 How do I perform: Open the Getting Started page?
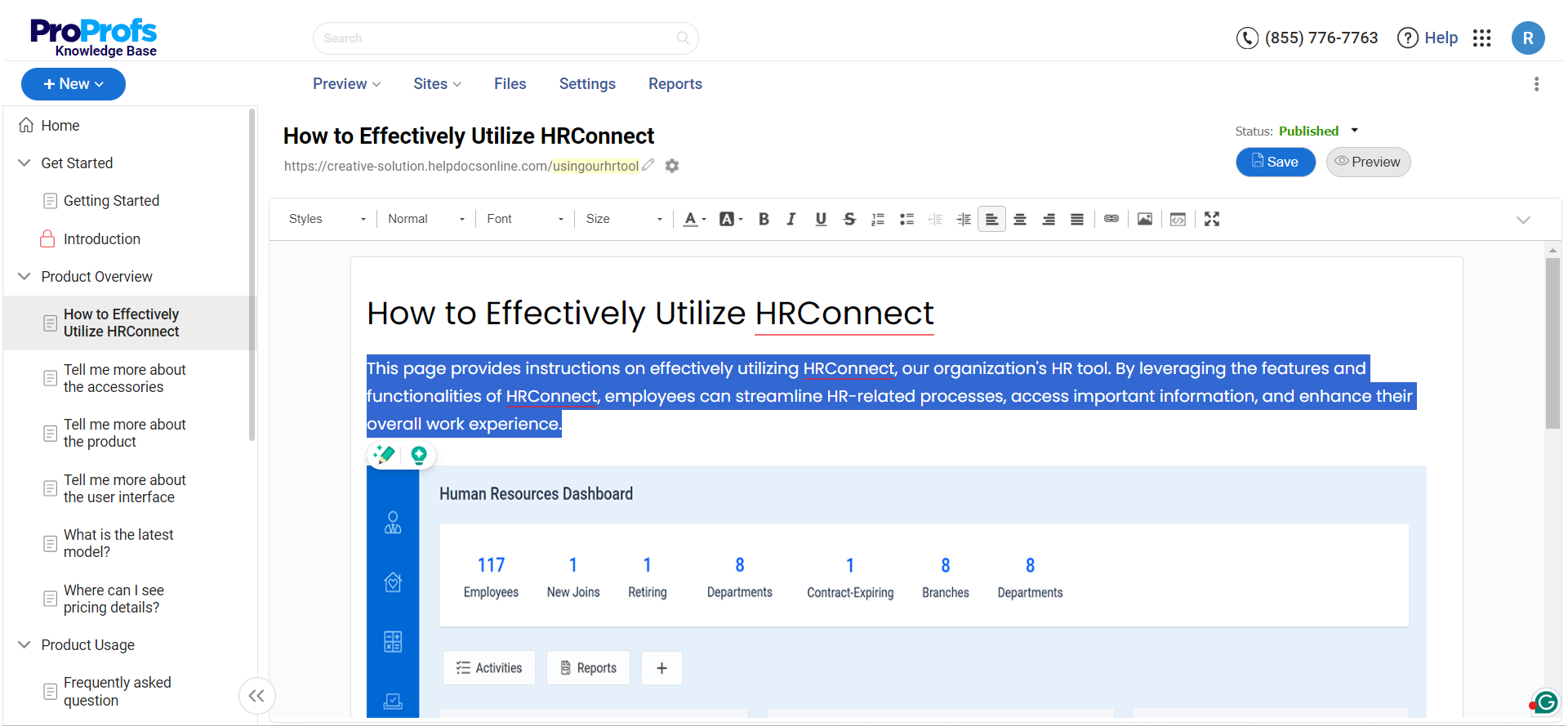point(111,201)
